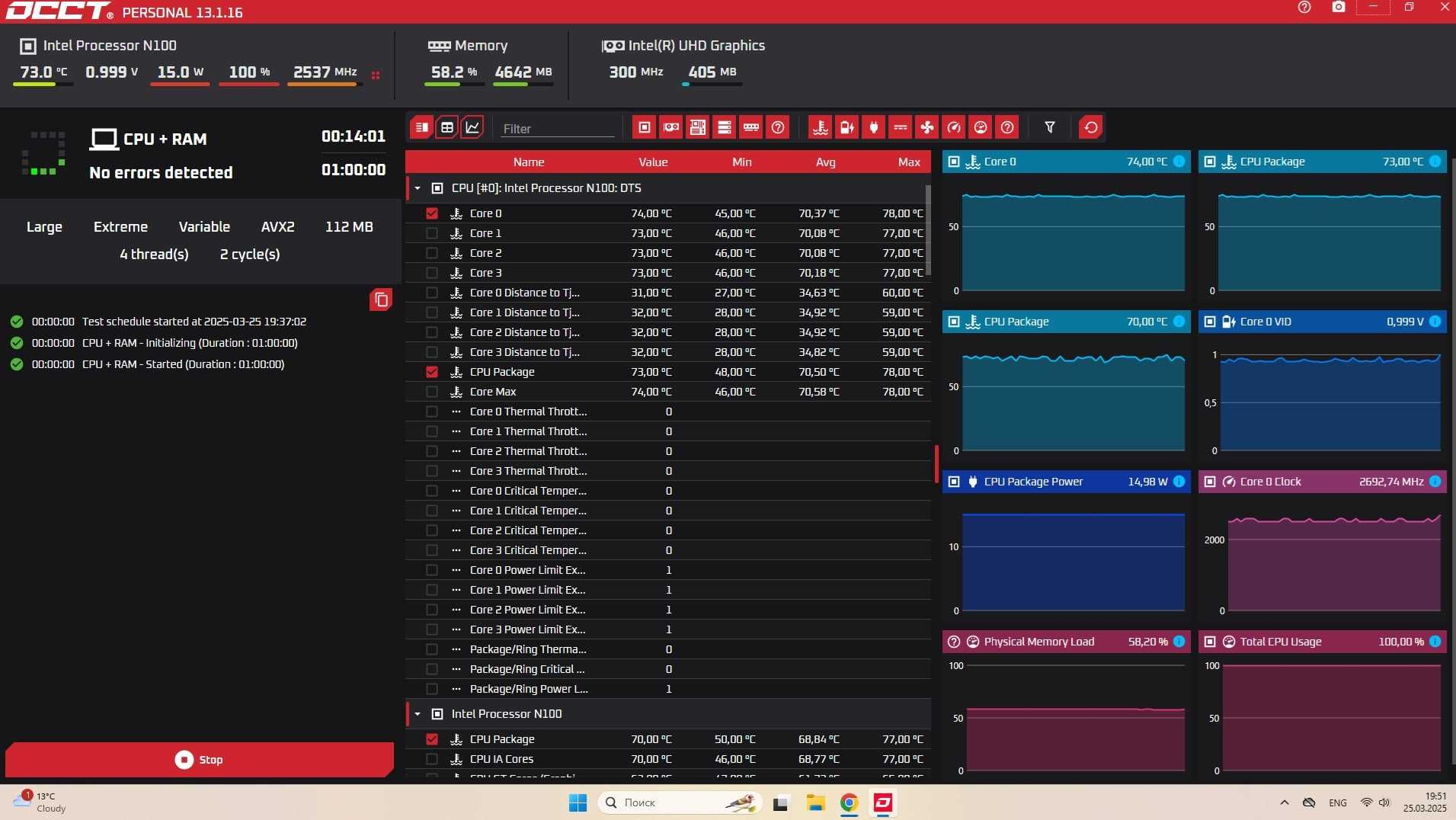Open help icon in title bar
Viewport: 1456px width, 820px height.
[1304, 7]
